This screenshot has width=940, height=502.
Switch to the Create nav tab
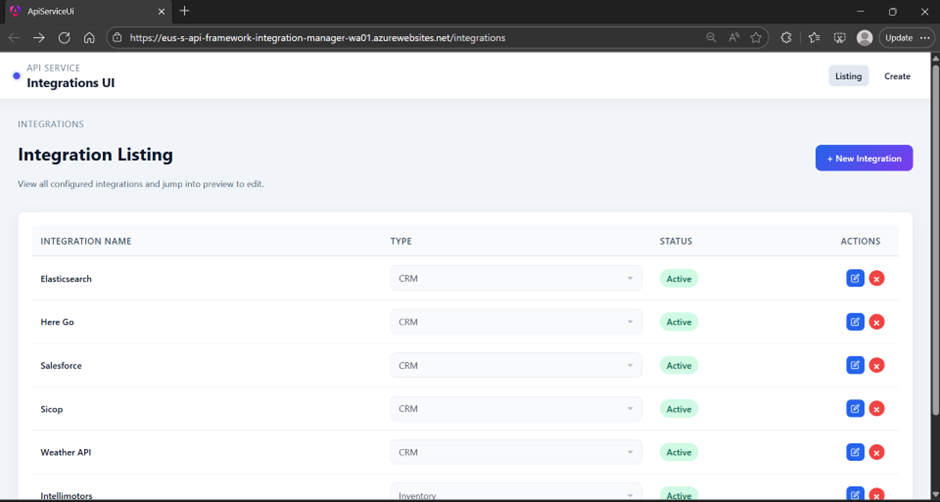(897, 76)
